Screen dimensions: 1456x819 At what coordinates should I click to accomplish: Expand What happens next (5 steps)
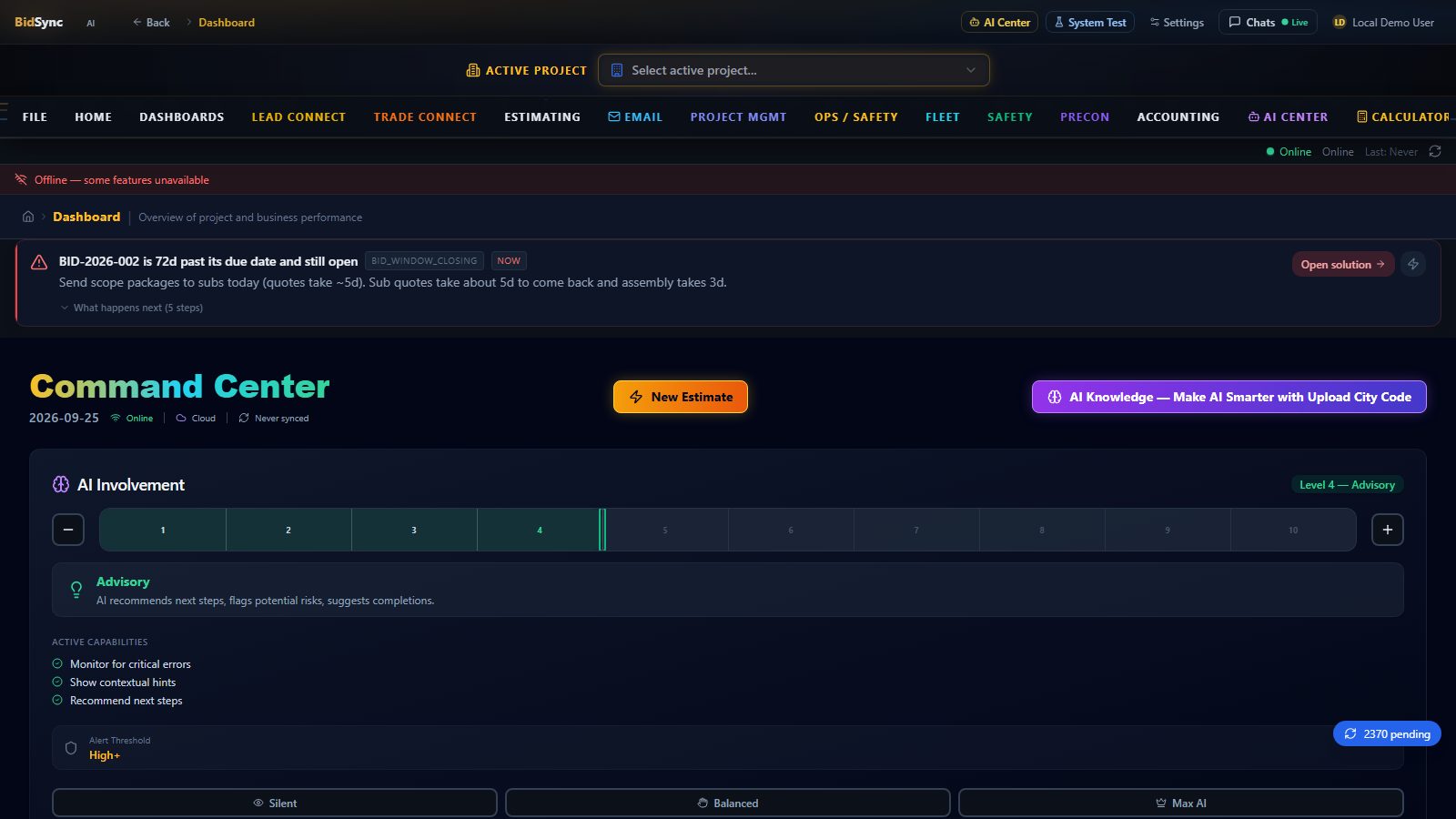click(x=131, y=308)
